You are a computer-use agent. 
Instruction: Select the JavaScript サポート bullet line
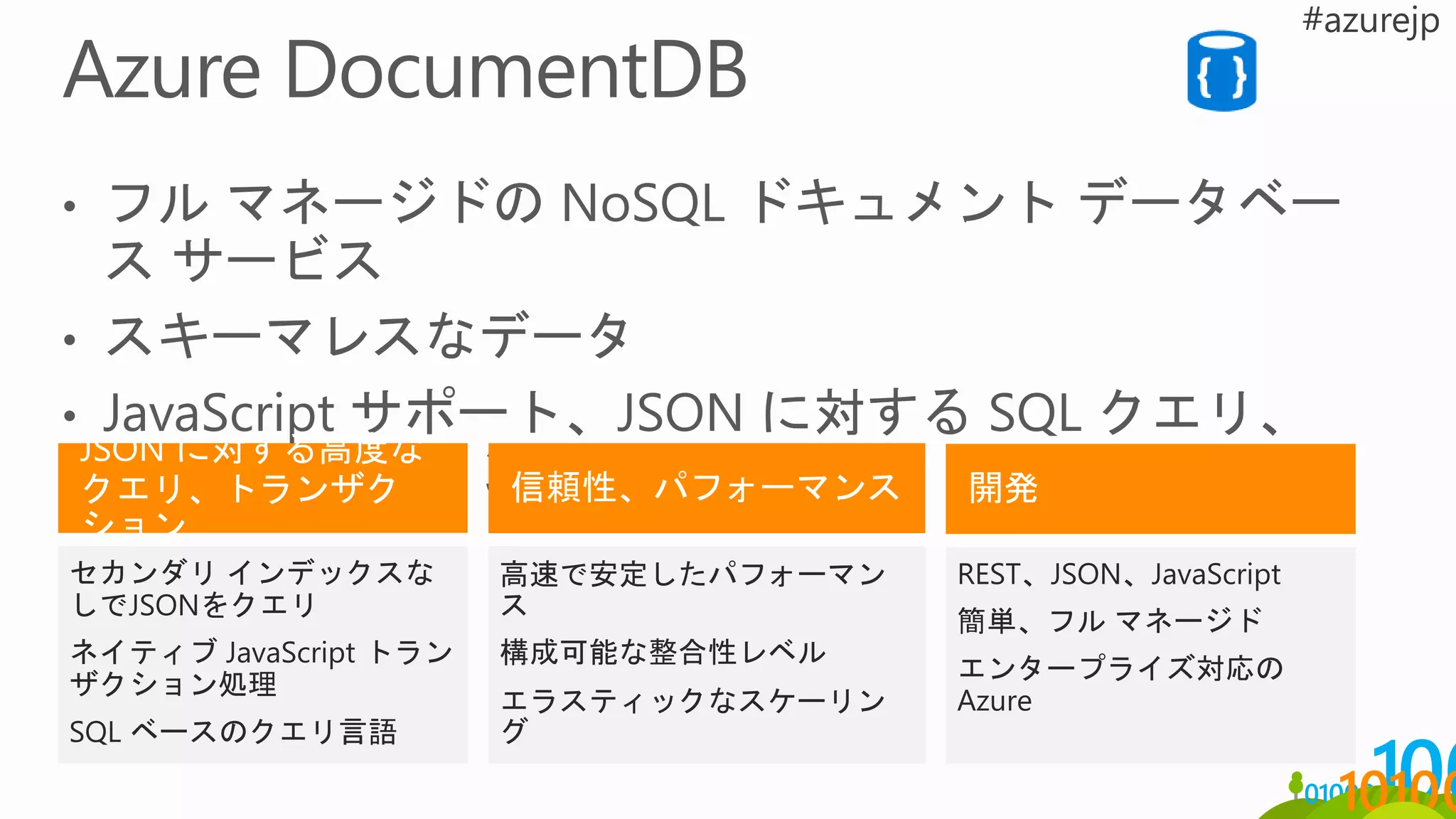[693, 412]
